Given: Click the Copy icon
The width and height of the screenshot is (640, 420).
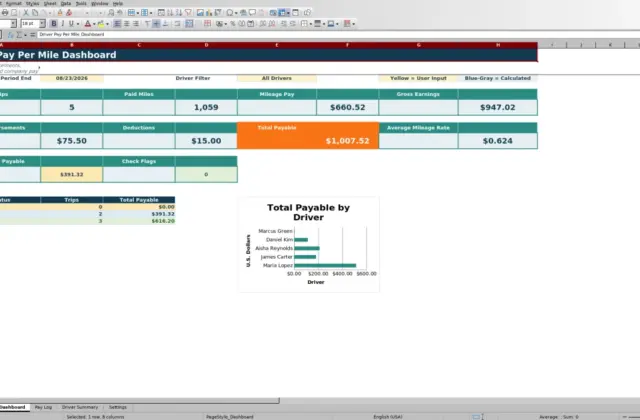Looking at the screenshot, I should (x=35, y=13).
